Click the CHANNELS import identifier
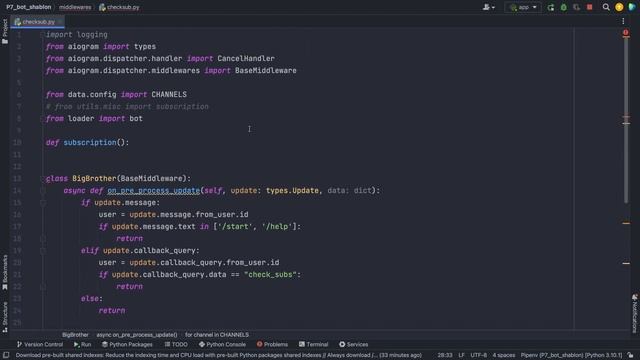 click(x=169, y=94)
